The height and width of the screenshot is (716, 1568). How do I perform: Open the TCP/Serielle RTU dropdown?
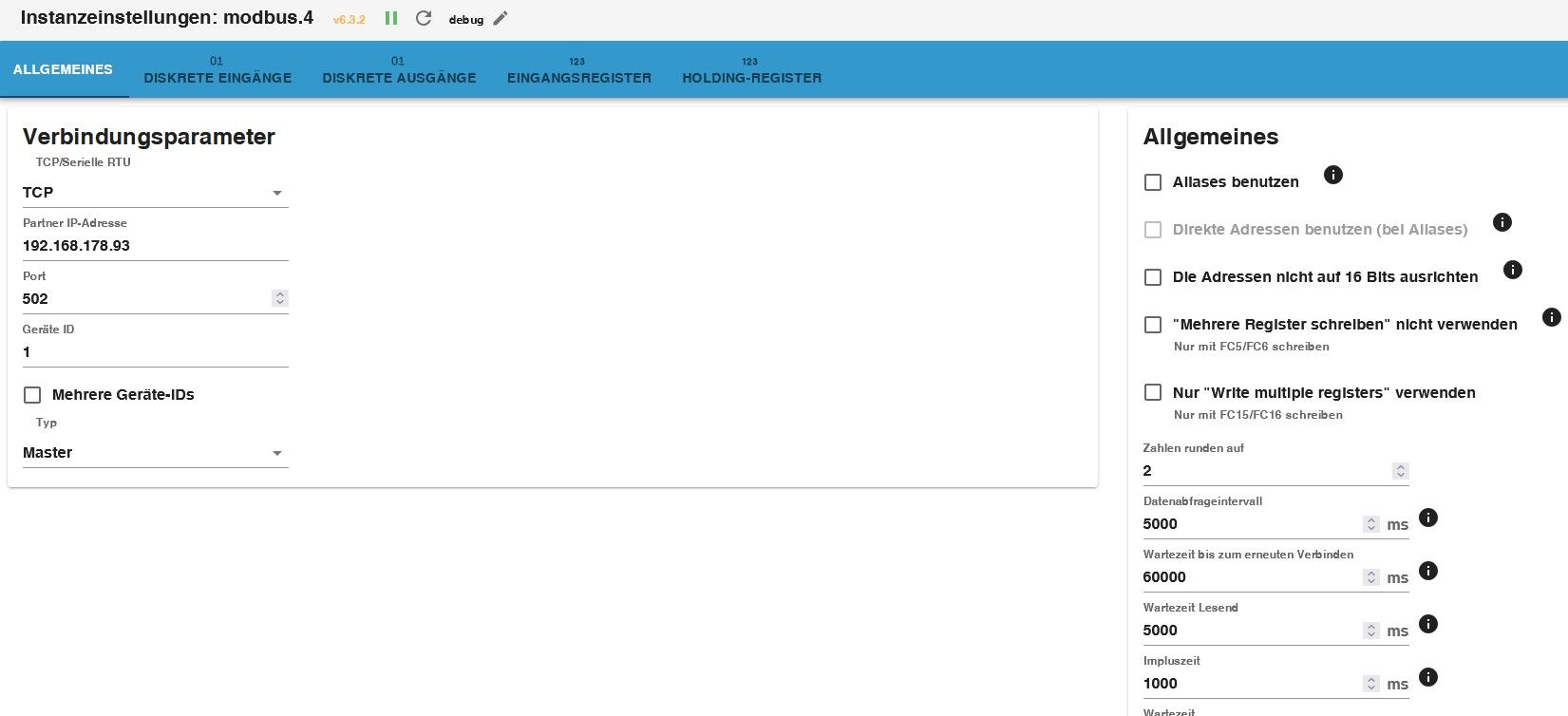156,193
